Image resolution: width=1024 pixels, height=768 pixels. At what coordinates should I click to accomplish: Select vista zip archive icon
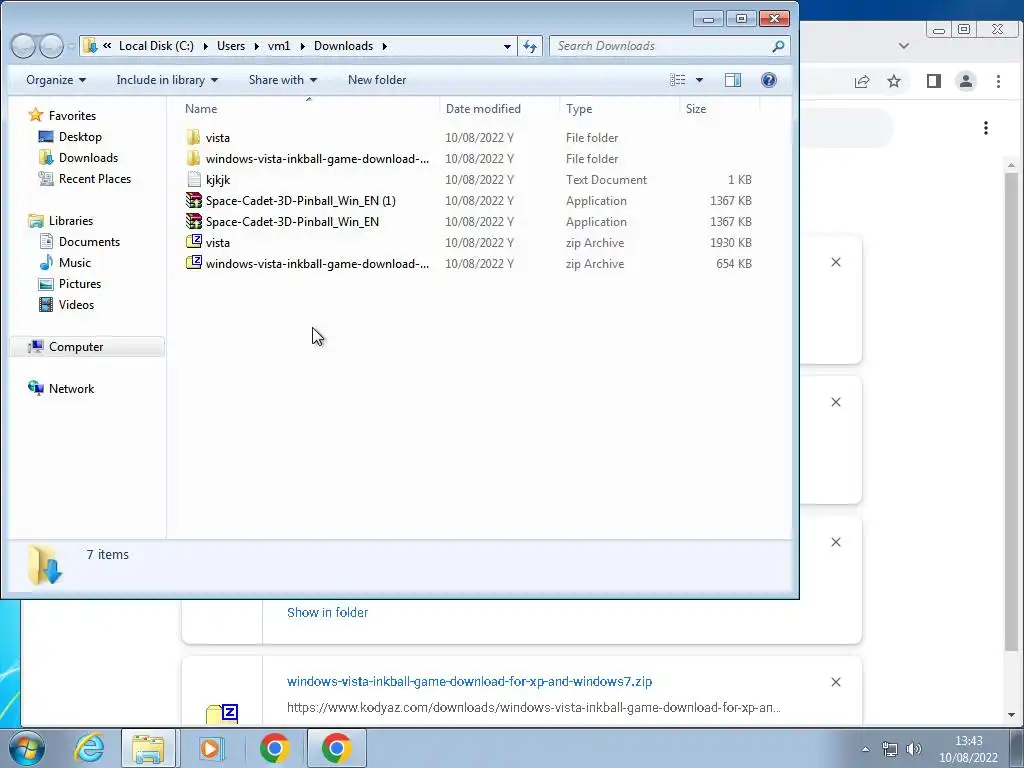[193, 242]
